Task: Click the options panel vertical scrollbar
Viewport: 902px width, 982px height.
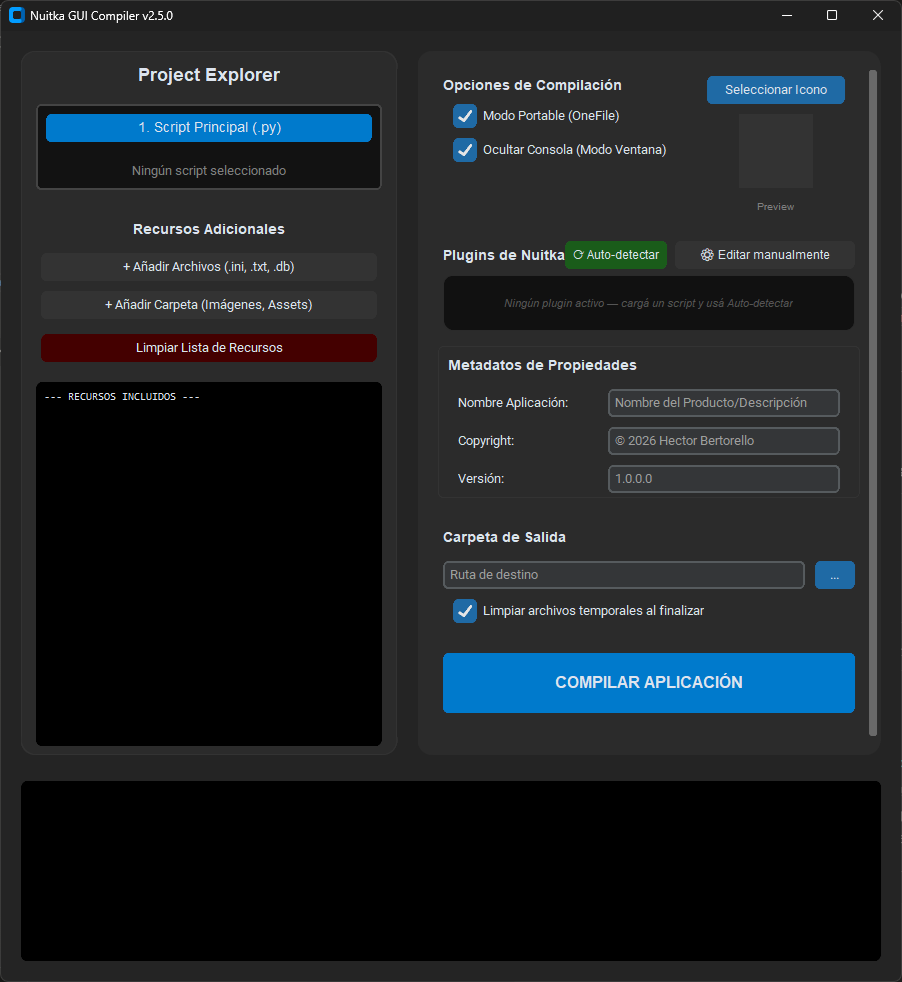Action: click(x=873, y=403)
